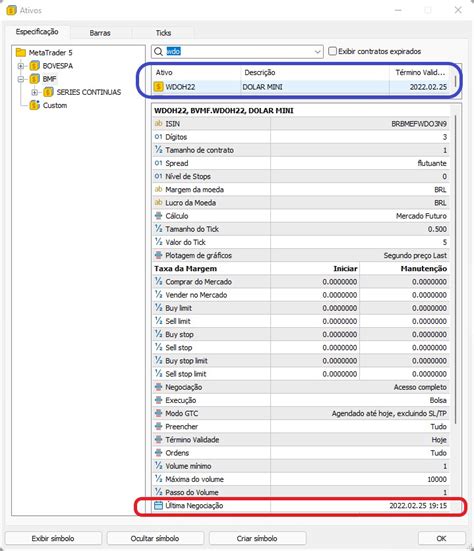The image size is (474, 551).
Task: Click the magnifier icon in search box
Action: click(158, 52)
